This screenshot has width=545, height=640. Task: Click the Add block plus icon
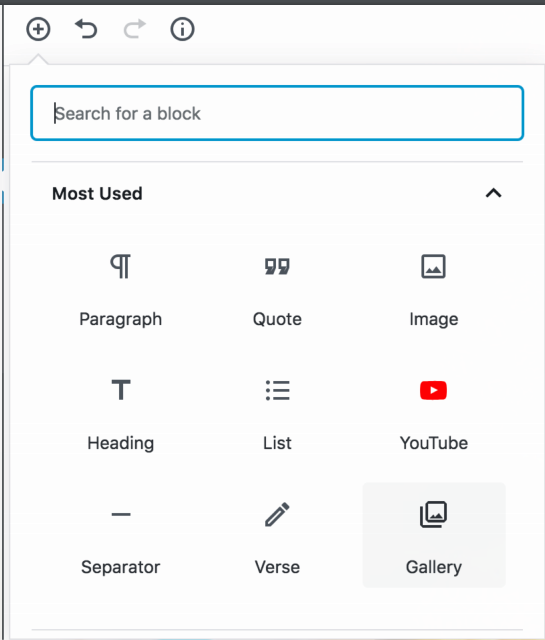38,29
